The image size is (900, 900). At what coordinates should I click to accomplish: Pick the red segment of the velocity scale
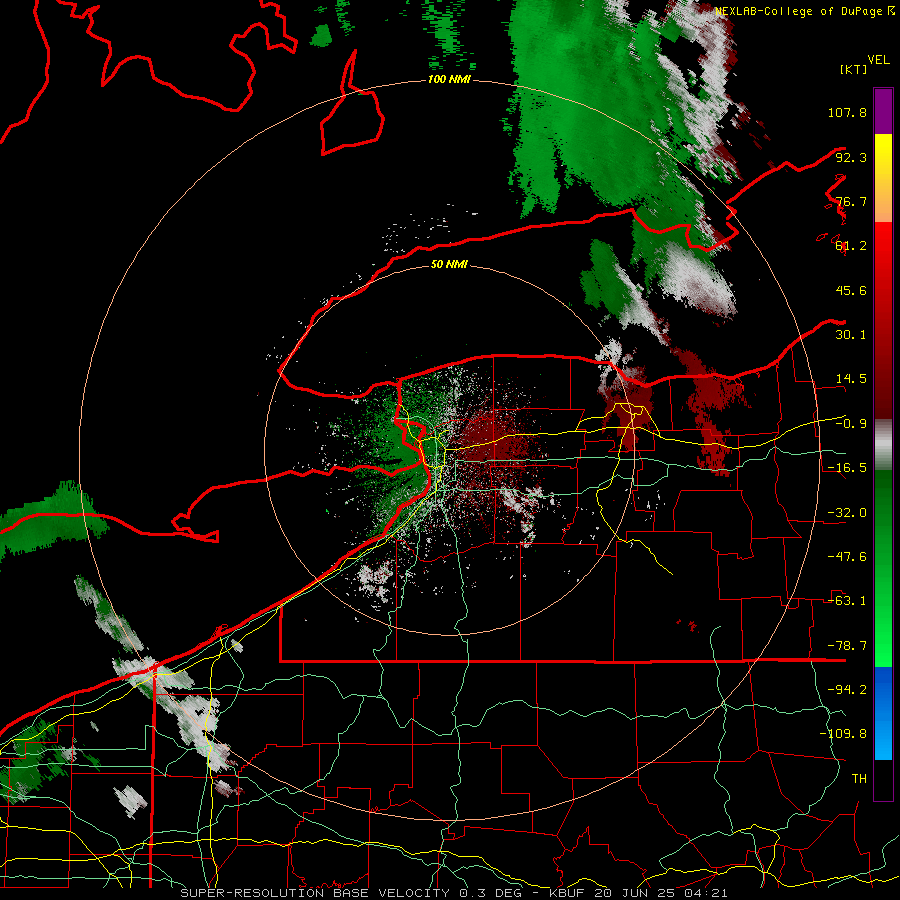(883, 320)
